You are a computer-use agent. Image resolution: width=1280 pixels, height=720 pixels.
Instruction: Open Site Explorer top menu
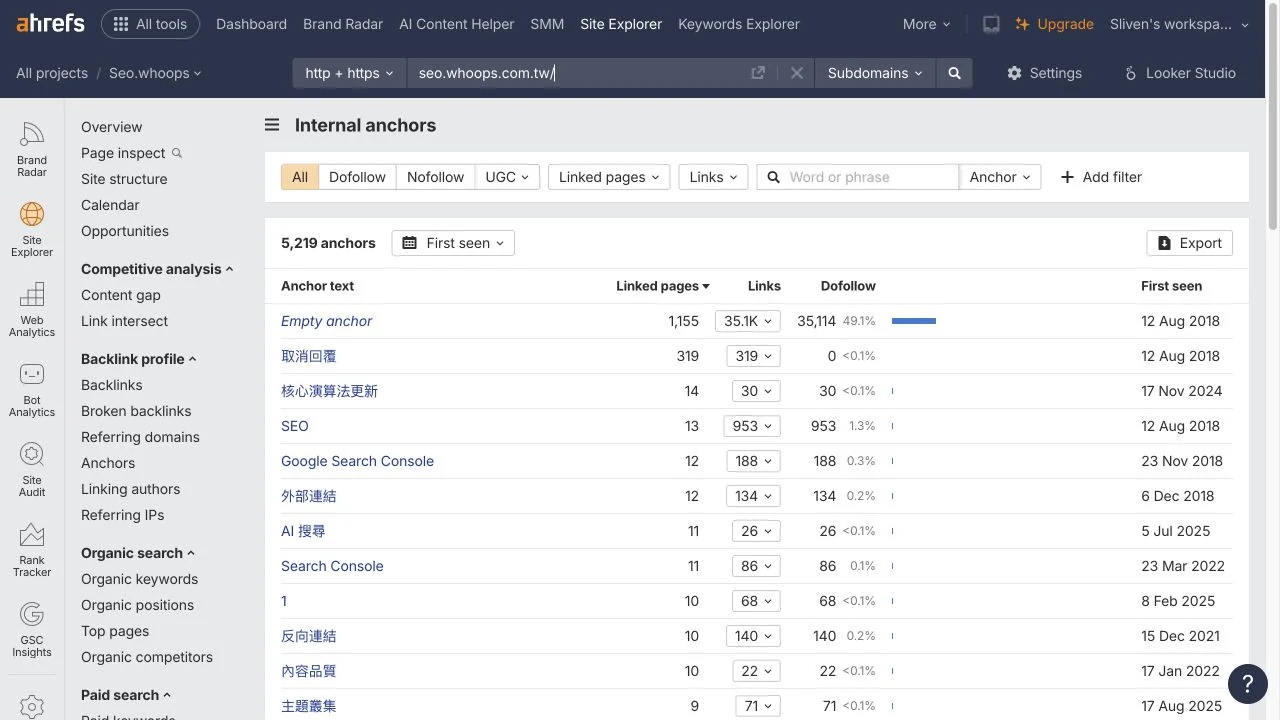(621, 24)
